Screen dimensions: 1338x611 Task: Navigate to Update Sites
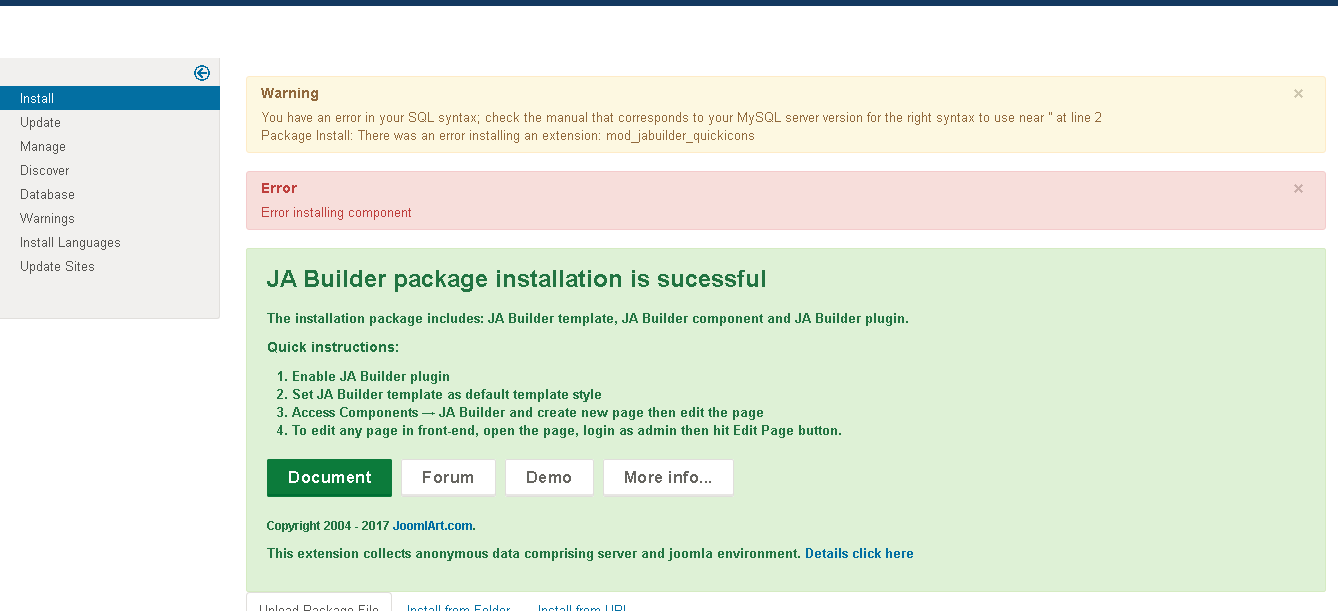[x=57, y=267]
